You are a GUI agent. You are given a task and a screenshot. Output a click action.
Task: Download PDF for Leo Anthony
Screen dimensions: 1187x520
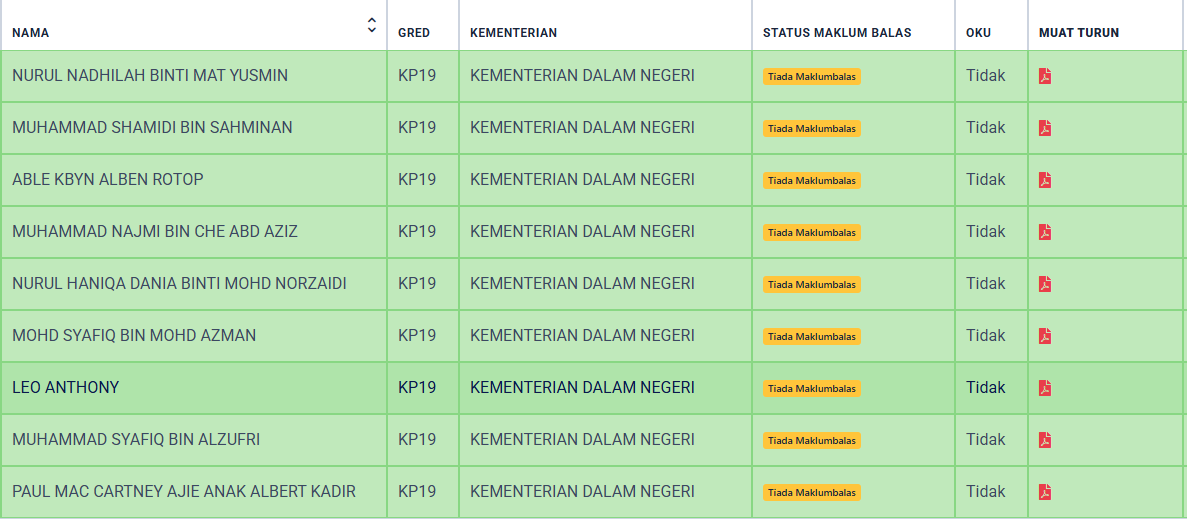point(1045,388)
